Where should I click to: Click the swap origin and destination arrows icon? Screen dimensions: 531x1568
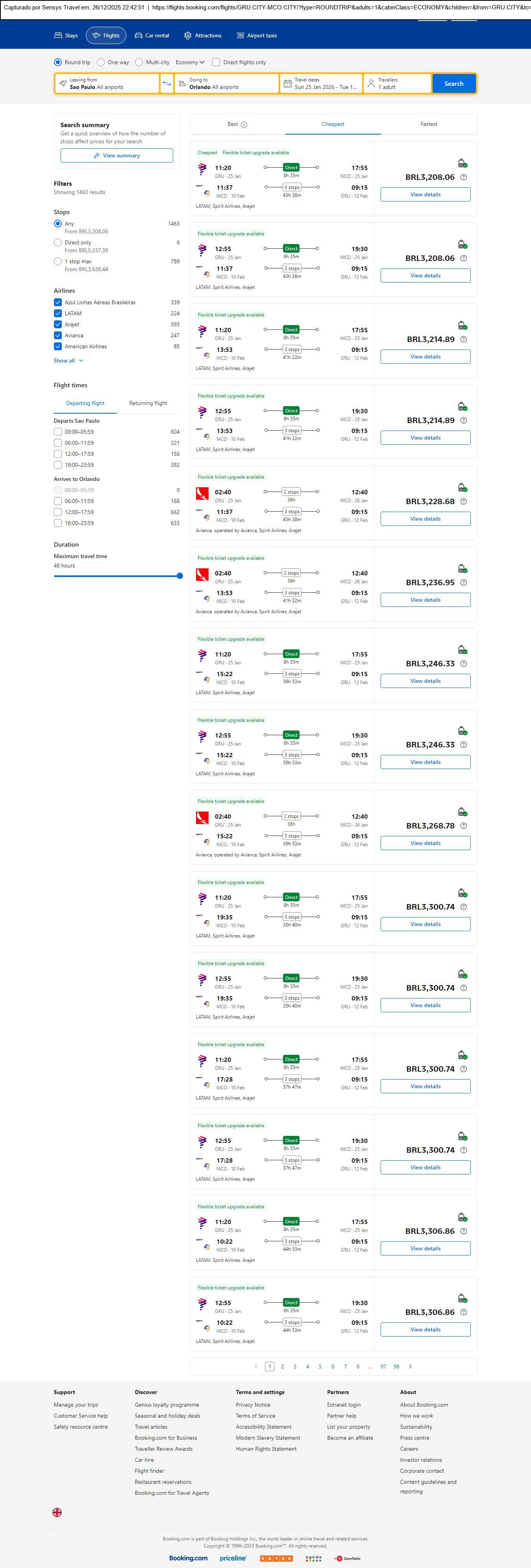click(167, 83)
